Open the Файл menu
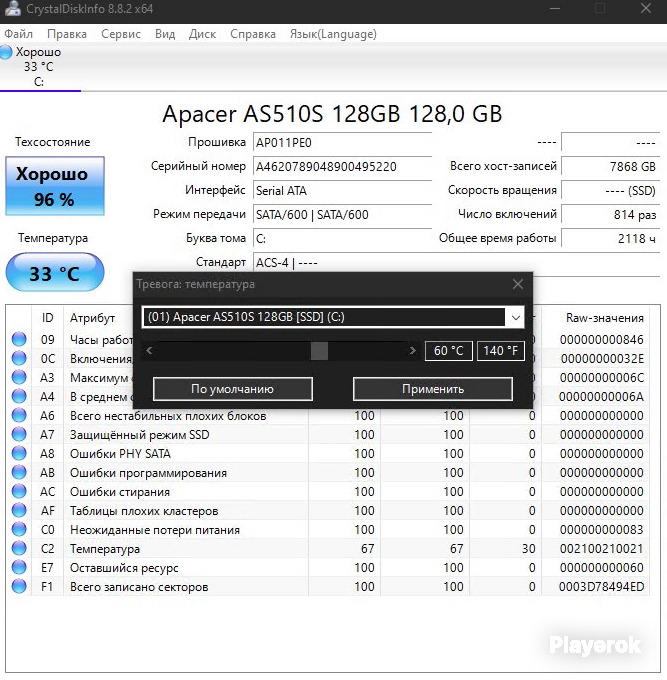Screen dimensions: 667x680 (19, 34)
